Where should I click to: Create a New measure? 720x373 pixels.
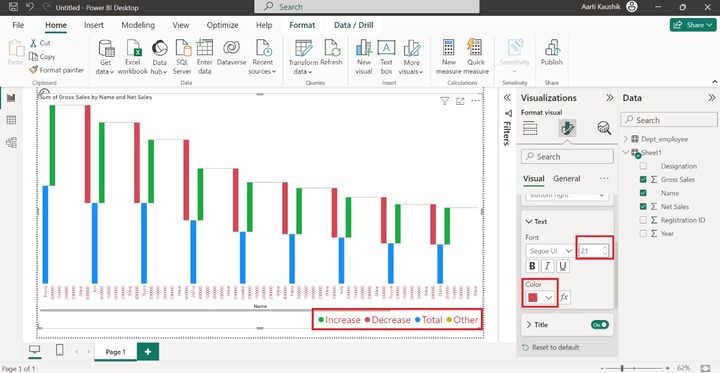click(x=449, y=57)
